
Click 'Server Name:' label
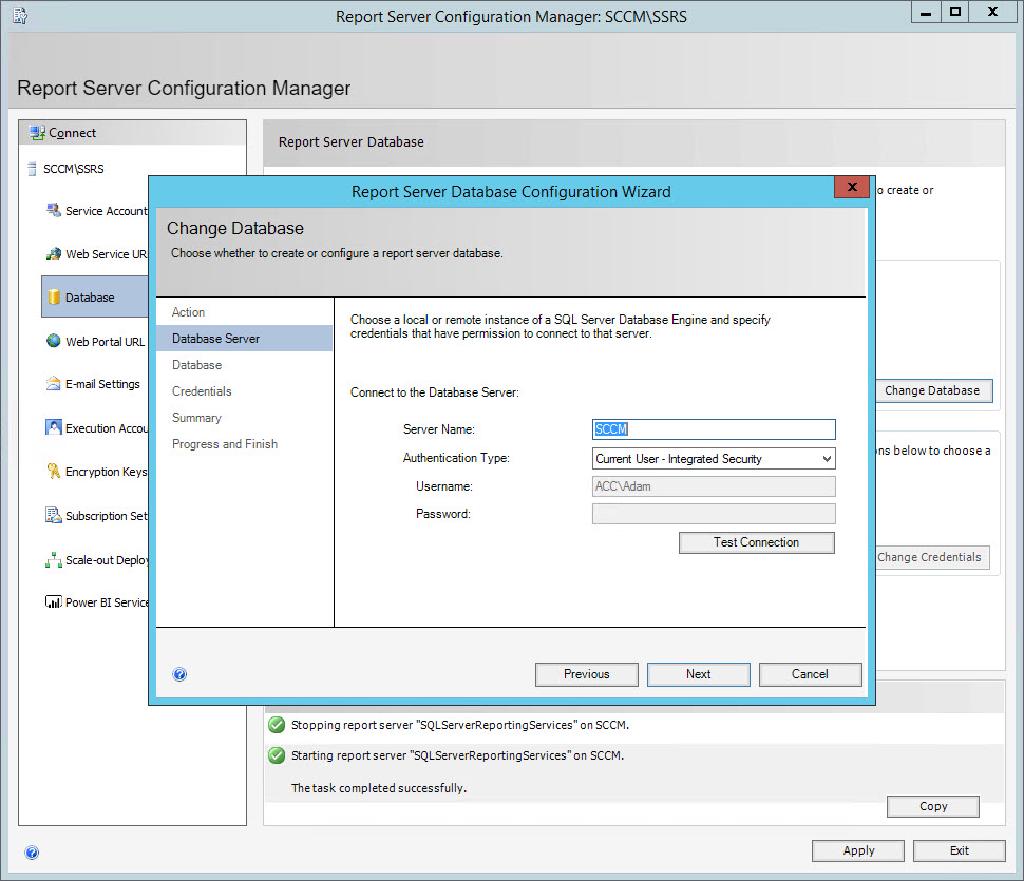pyautogui.click(x=439, y=429)
